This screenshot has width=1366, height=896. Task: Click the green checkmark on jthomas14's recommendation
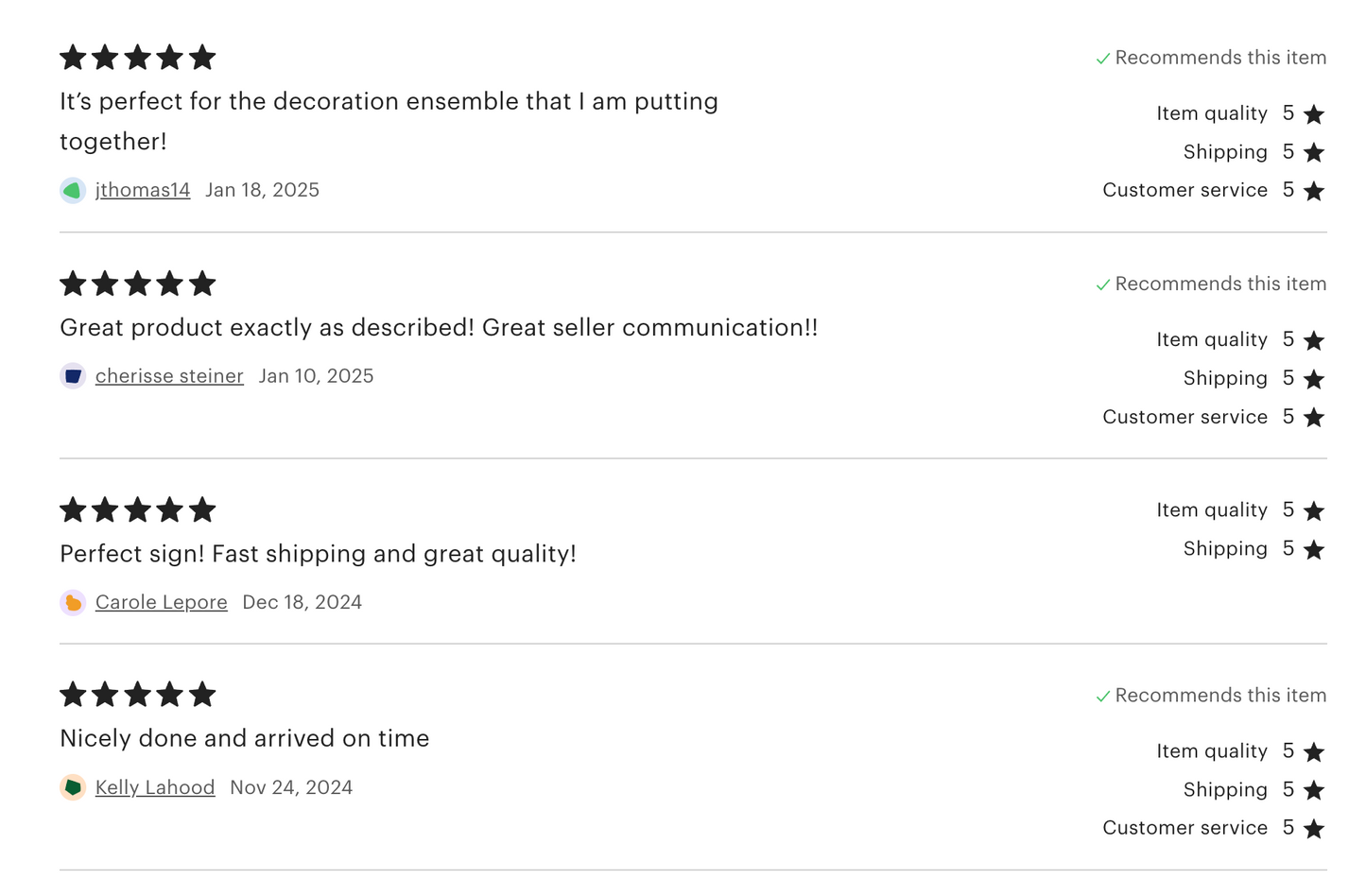click(1102, 59)
